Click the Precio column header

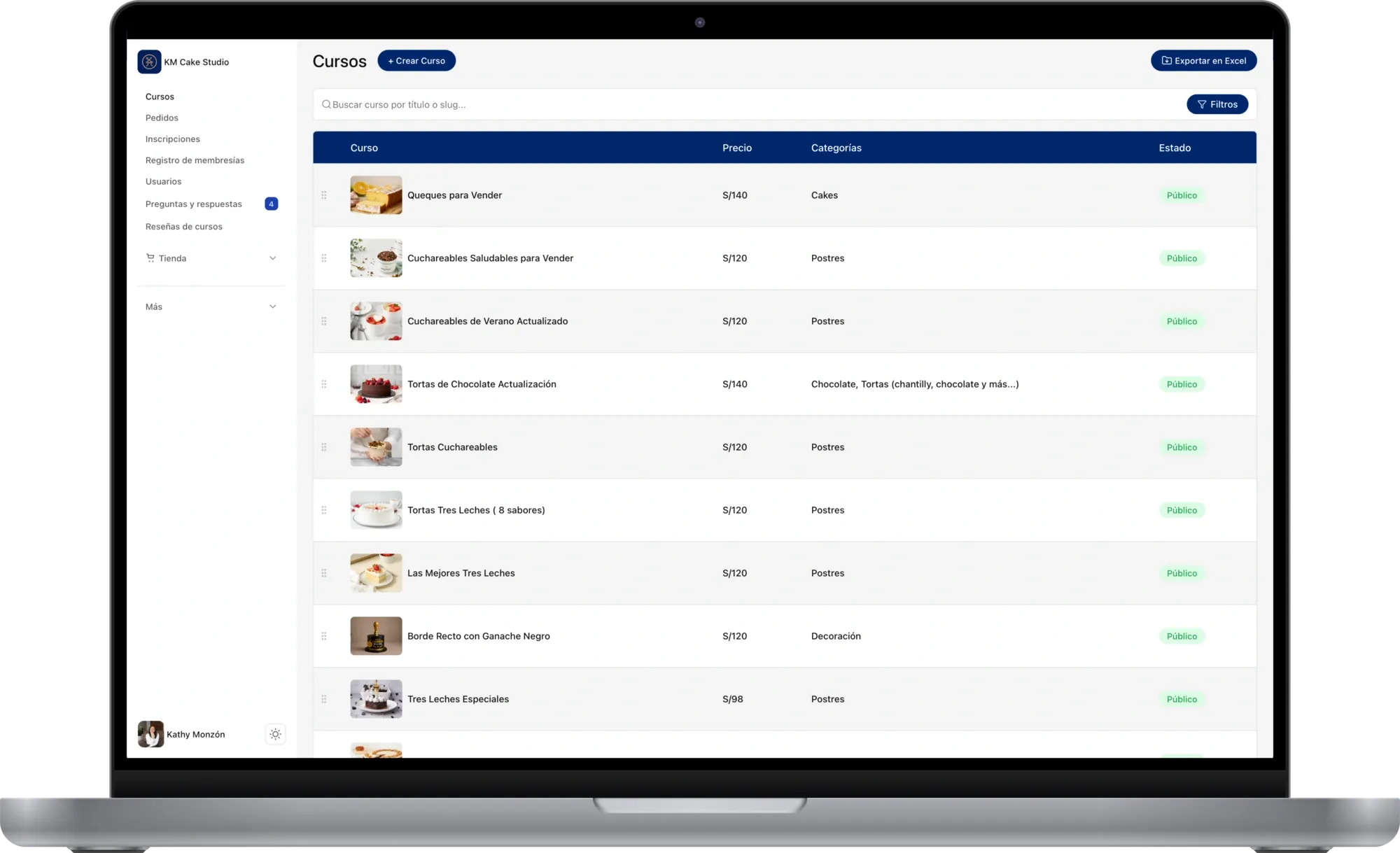click(737, 148)
